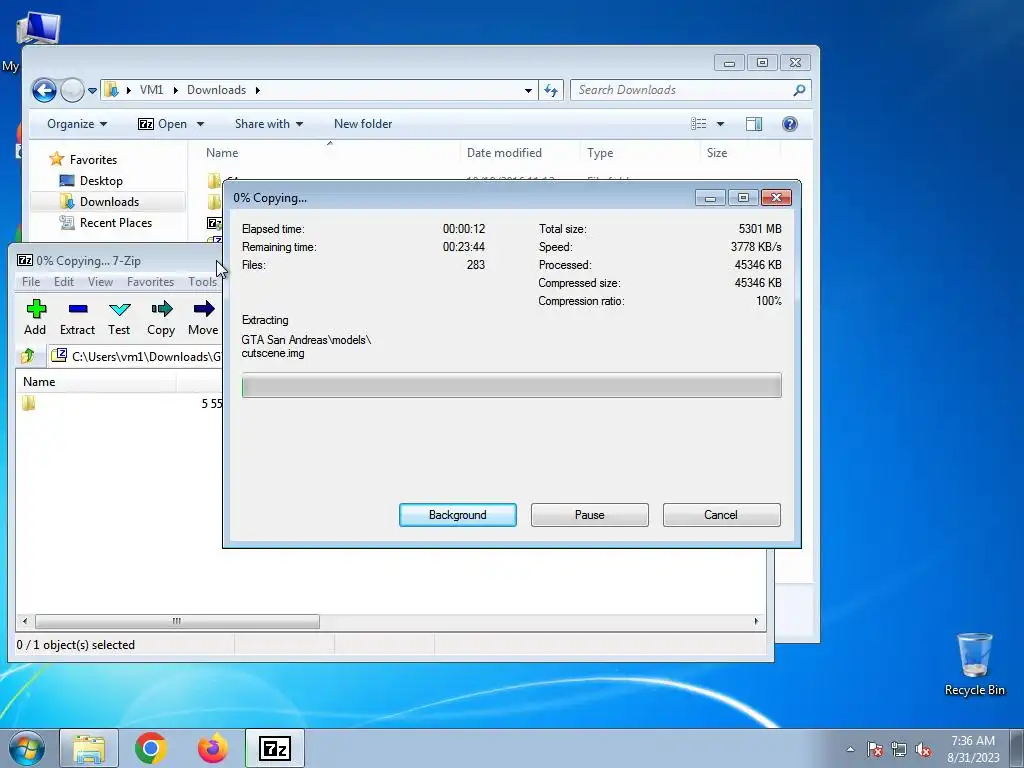Cancel the extraction process

(722, 515)
